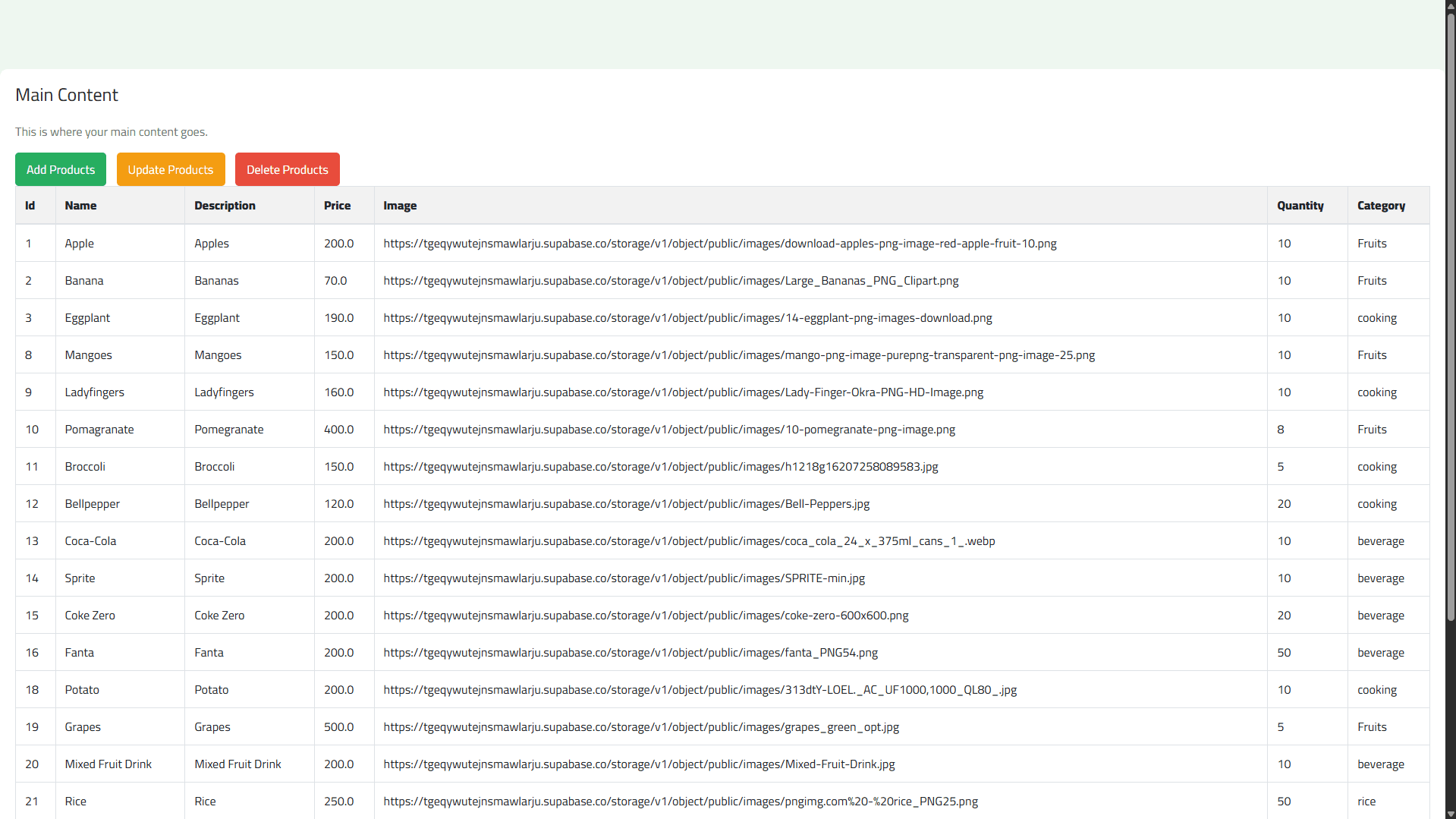Select the Category column header
The width and height of the screenshot is (1456, 819).
point(1381,205)
